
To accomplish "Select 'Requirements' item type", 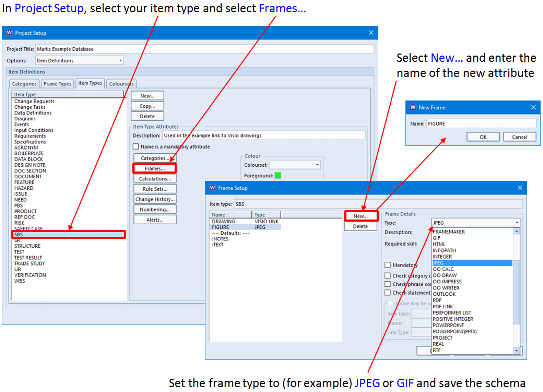I will point(30,136).
